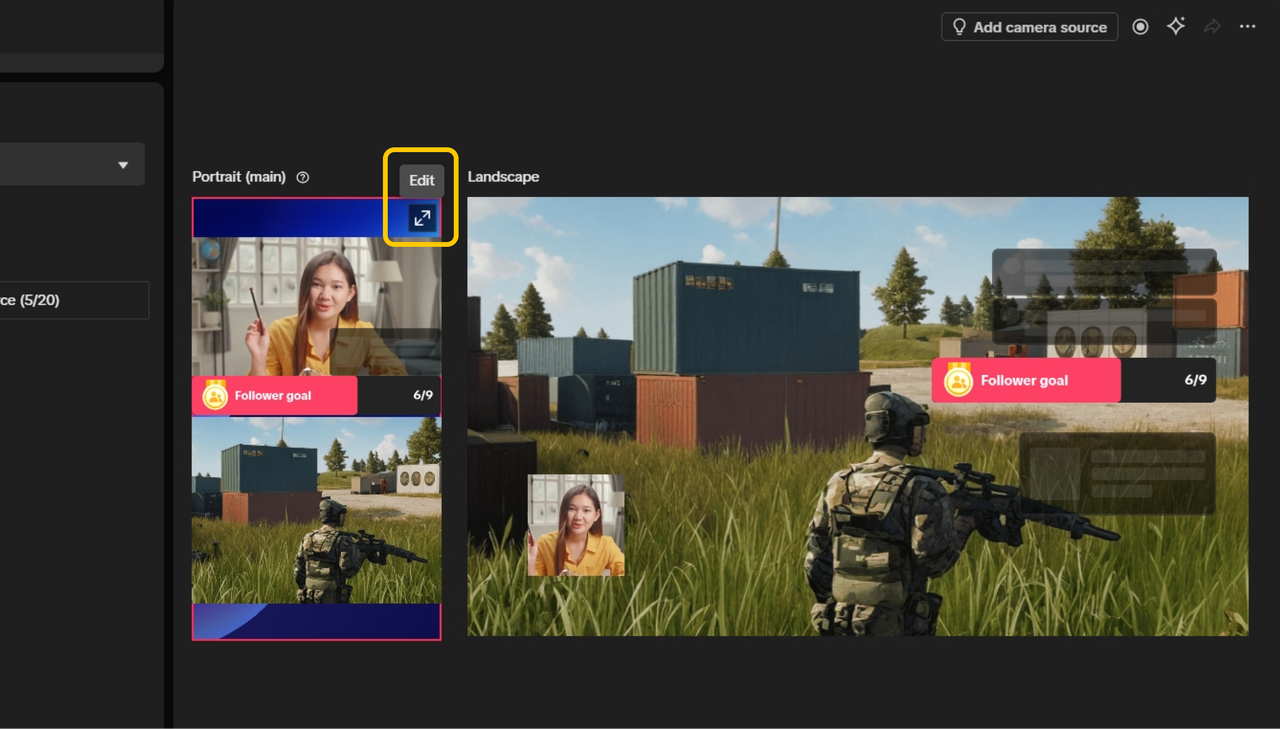Click the expand edit icon on portrait preview
The width and height of the screenshot is (1280, 729).
(422, 218)
